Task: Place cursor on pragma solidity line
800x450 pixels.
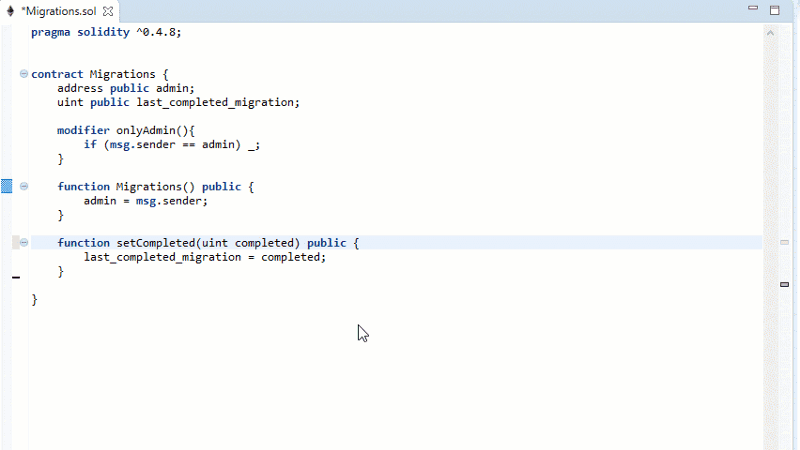Action: 106,32
